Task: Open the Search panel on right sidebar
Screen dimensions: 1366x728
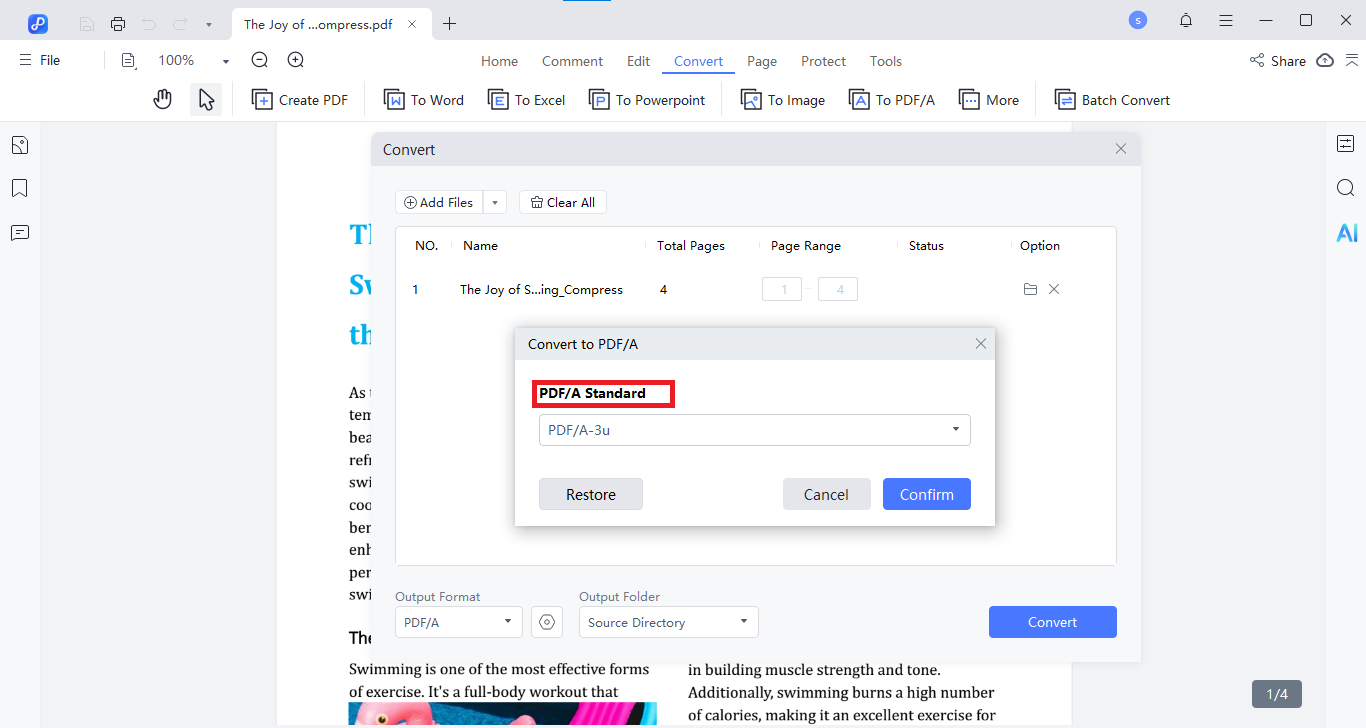Action: [x=1345, y=187]
